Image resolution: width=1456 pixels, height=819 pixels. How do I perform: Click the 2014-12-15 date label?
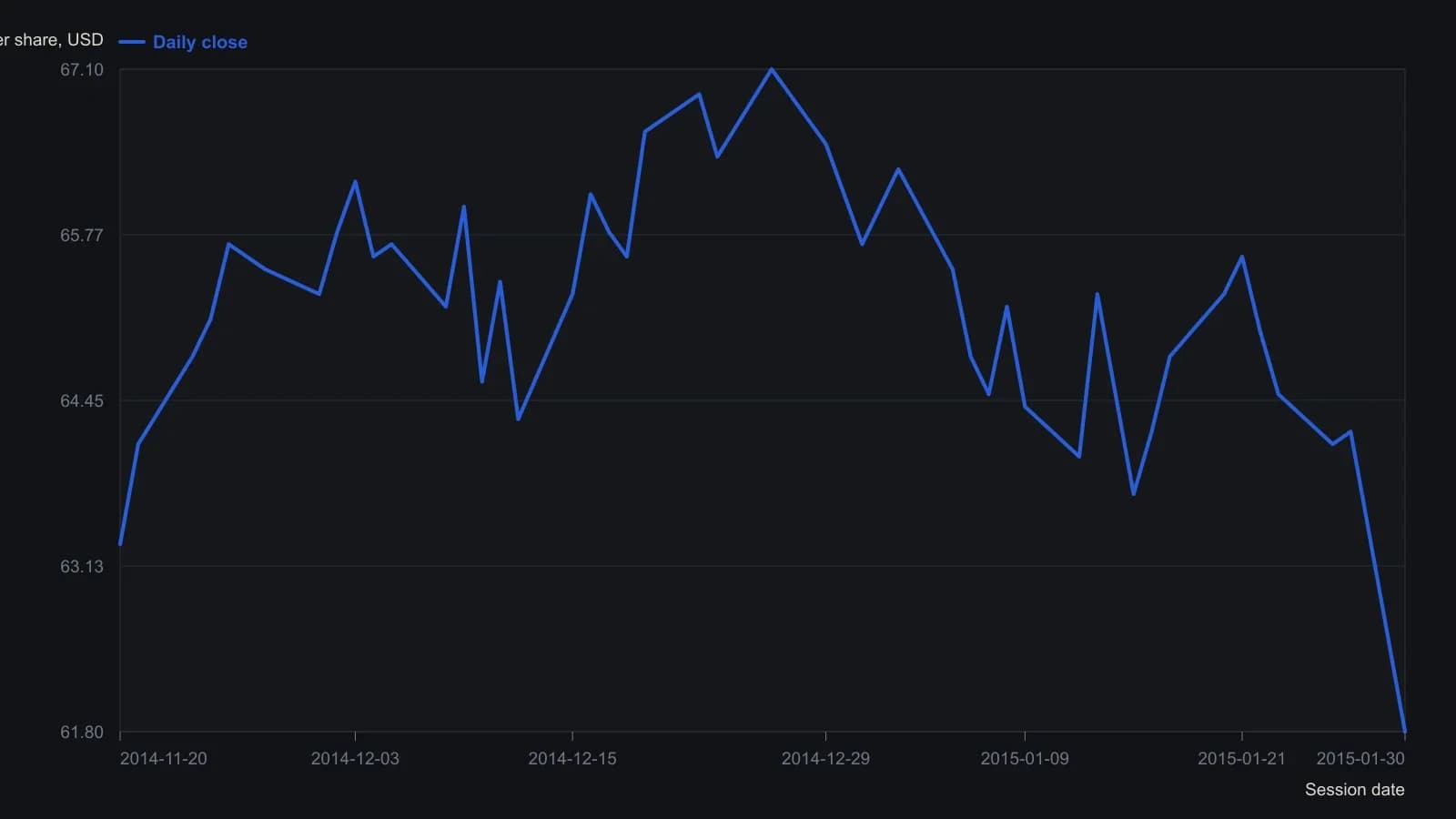[x=572, y=759]
